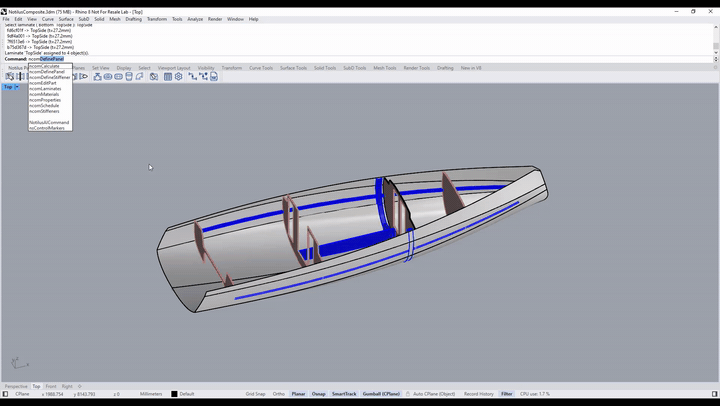Click the boat-with-mast toolbar icon
This screenshot has height=406, width=720.
coord(97,76)
